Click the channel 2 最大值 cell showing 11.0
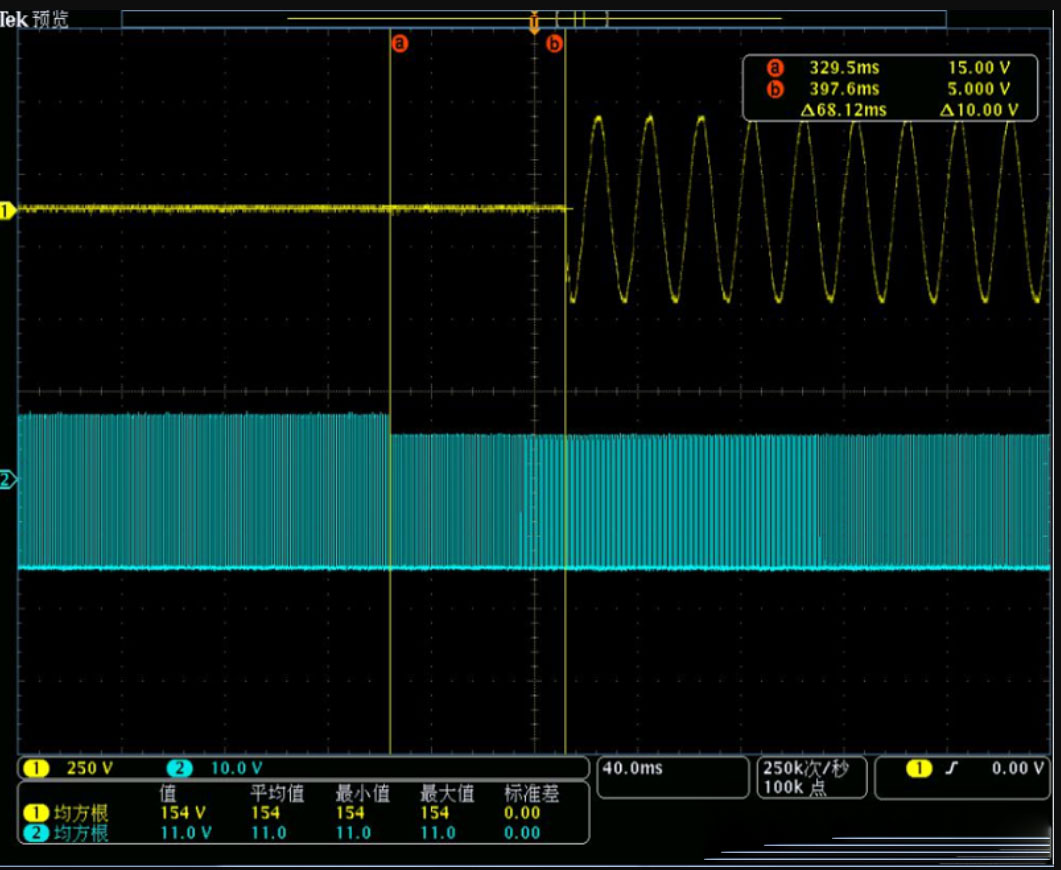This screenshot has width=1061, height=870. coord(438,833)
